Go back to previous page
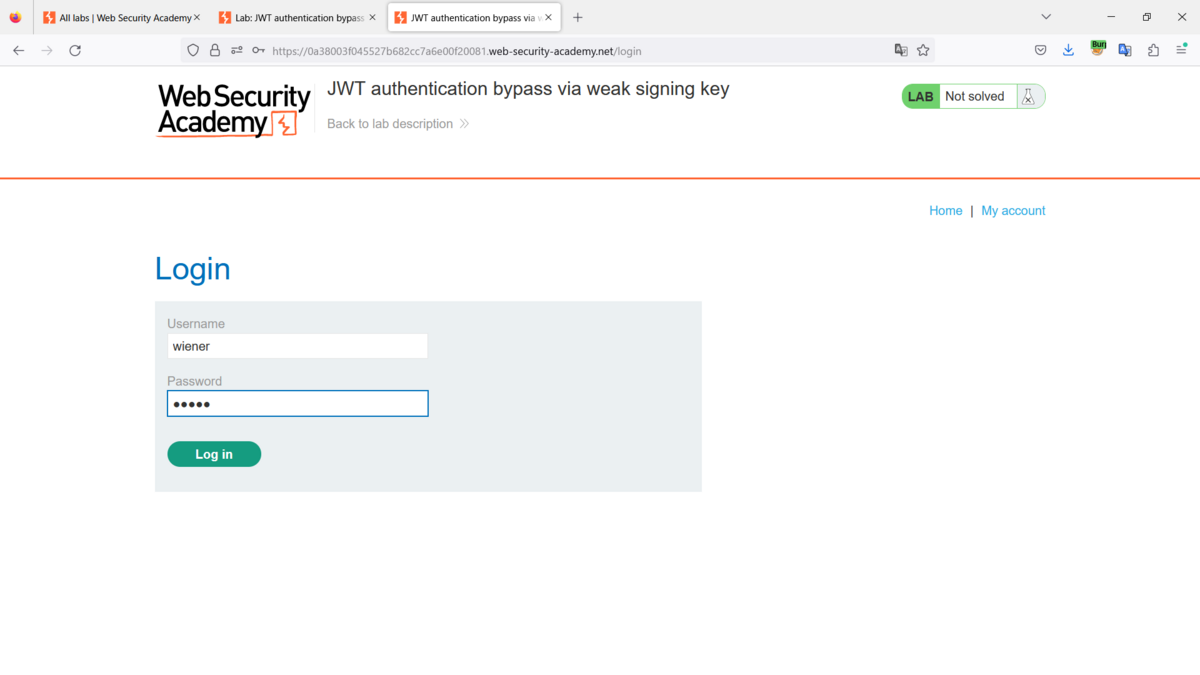The image size is (1200, 675). pos(18,50)
